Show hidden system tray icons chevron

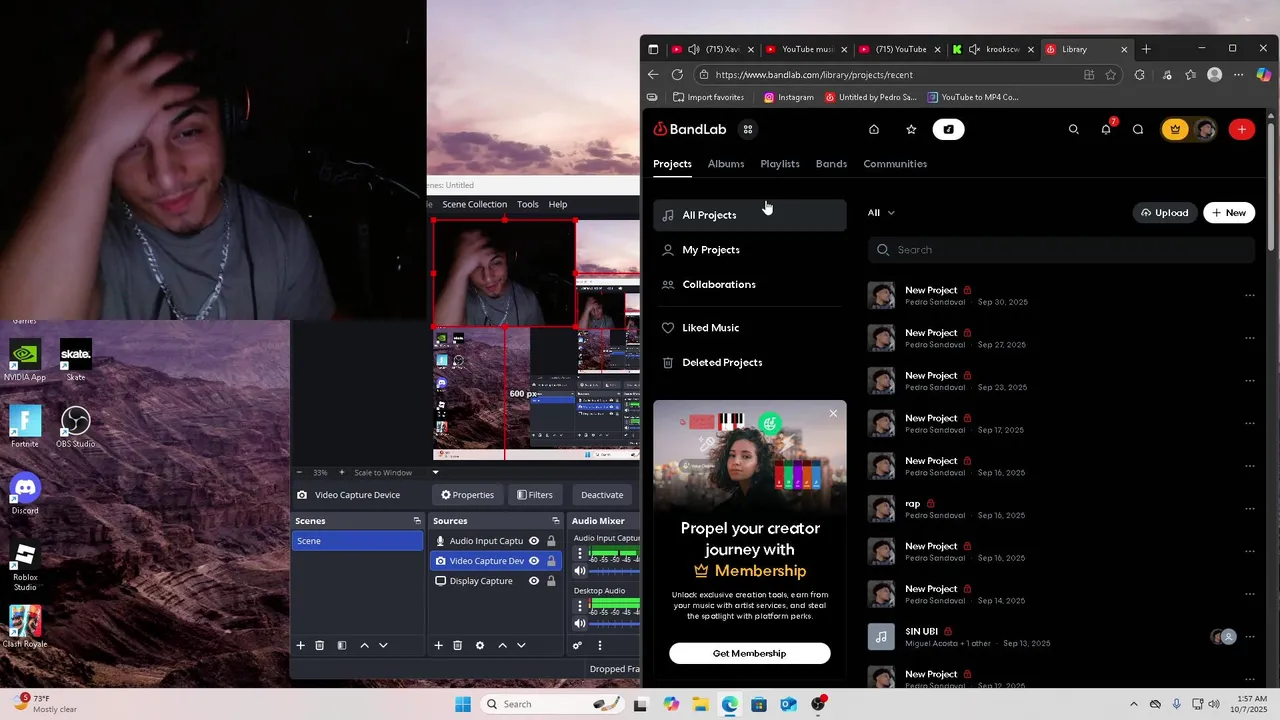coord(1133,704)
